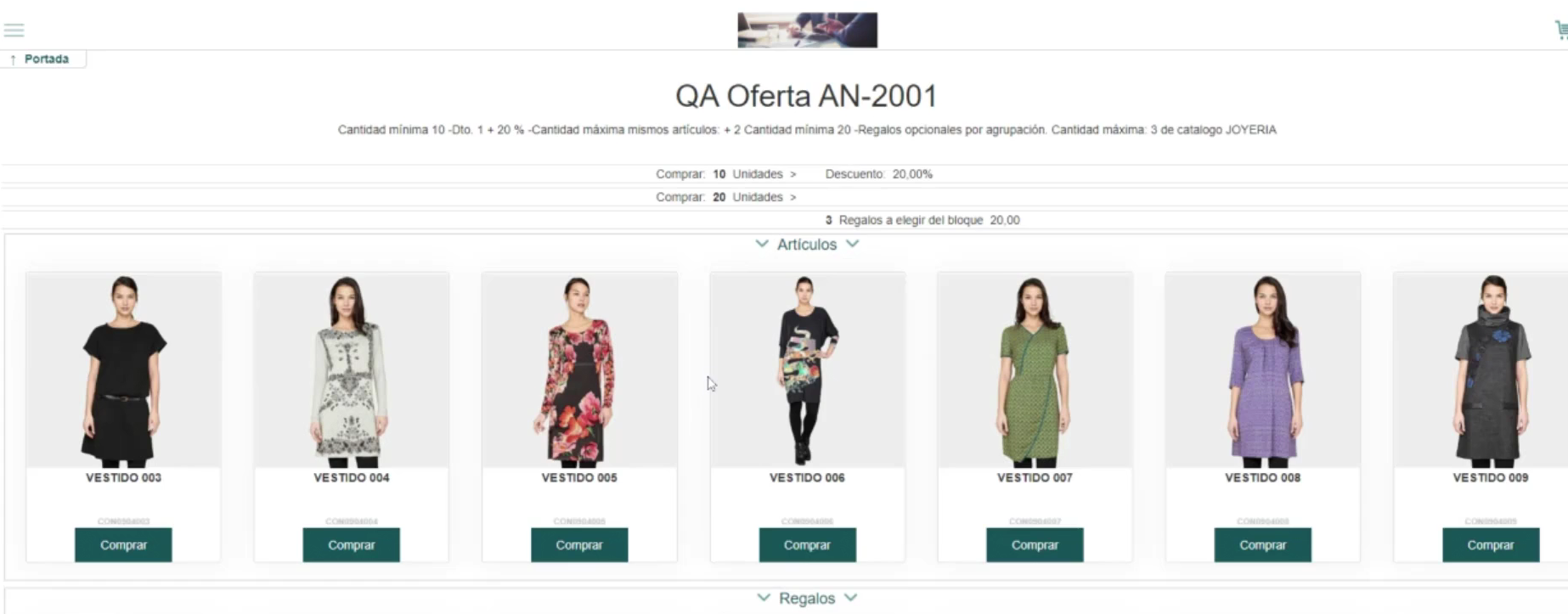Viewport: 1568px width, 614px height.
Task: Expand Regalos using the left chevron
Action: 764,598
